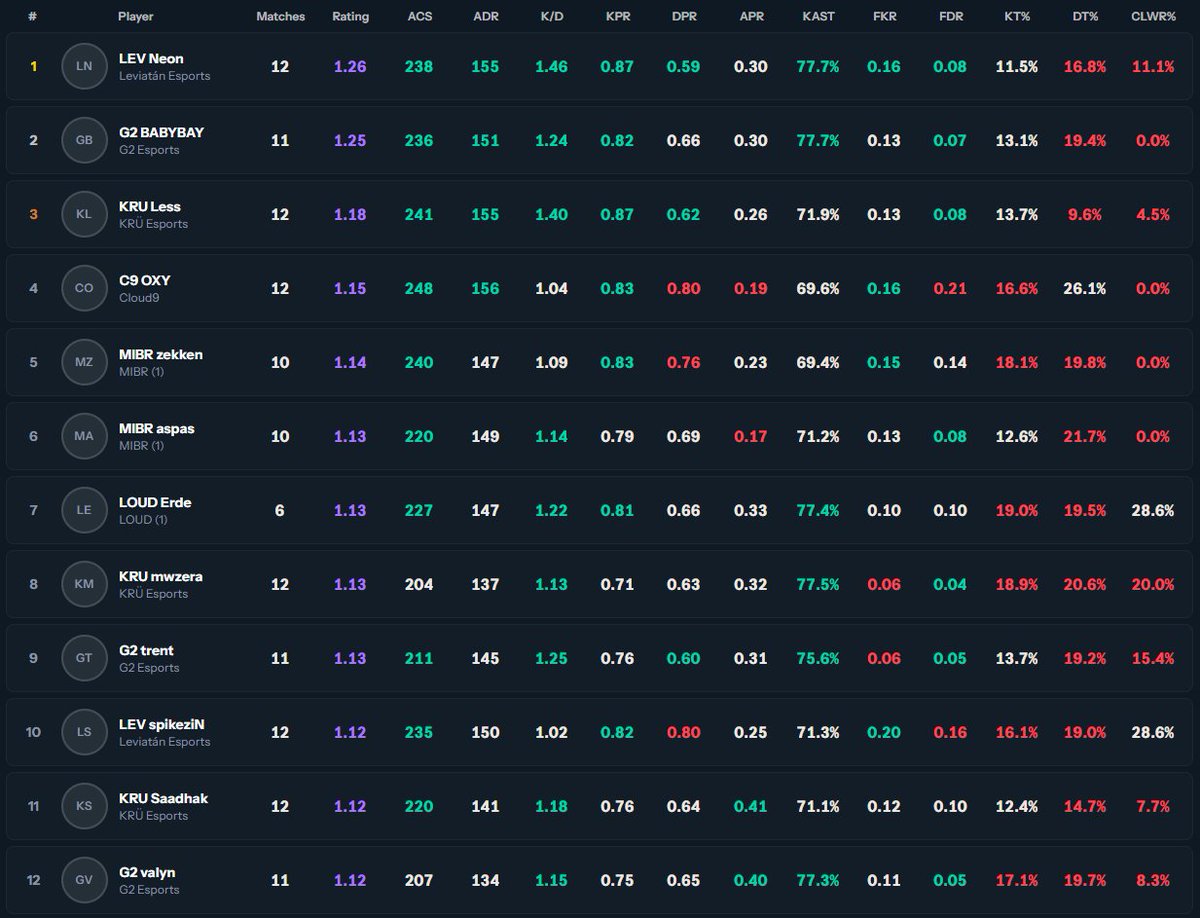Open LOUD Erde player profile
The height and width of the screenshot is (918, 1200).
[155, 503]
